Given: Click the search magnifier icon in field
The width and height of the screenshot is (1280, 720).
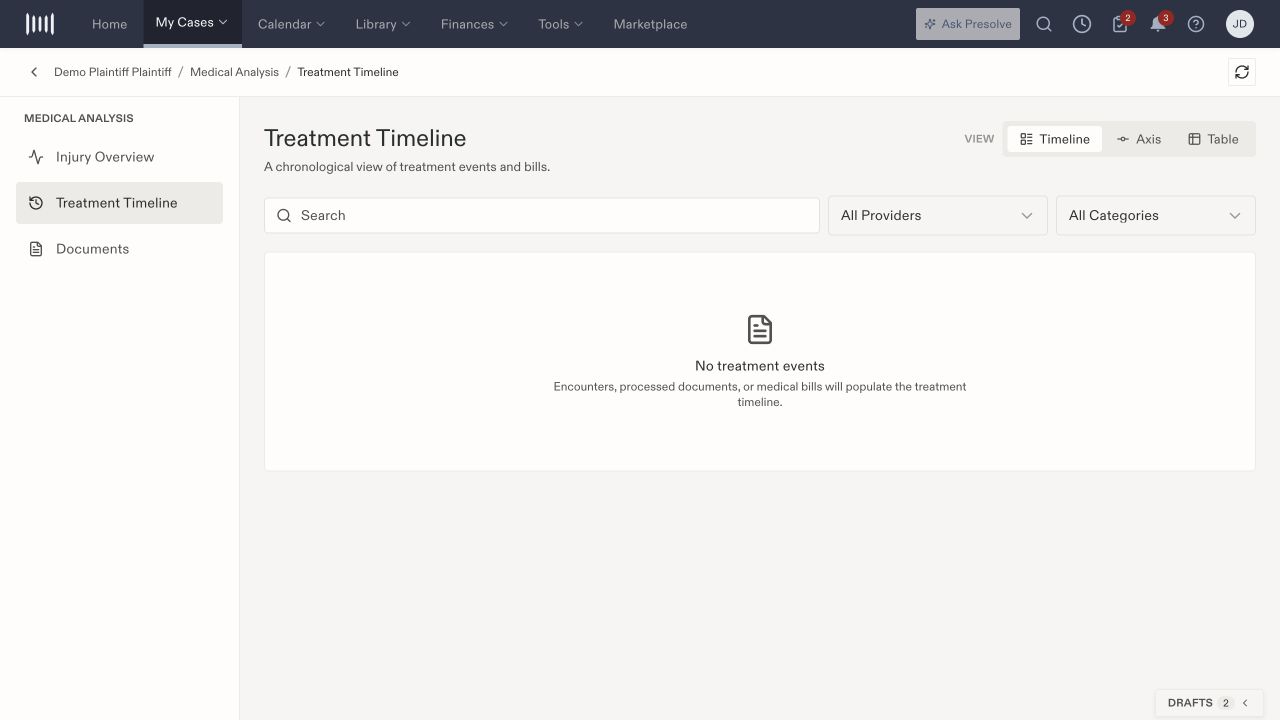Looking at the screenshot, I should click(284, 215).
